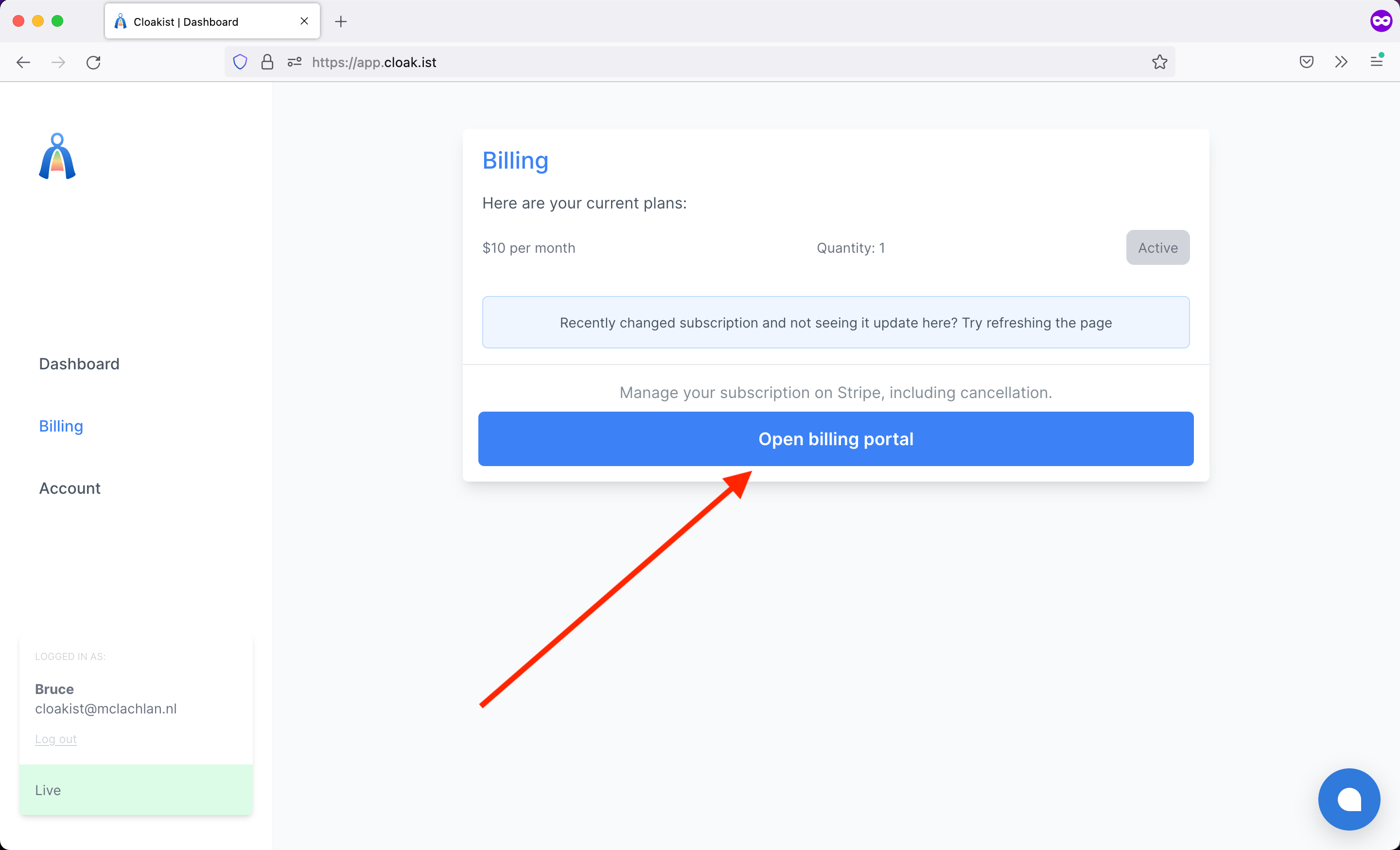This screenshot has height=850, width=1400.
Task: Close the Cloakist Dashboard tab
Action: pos(304,21)
